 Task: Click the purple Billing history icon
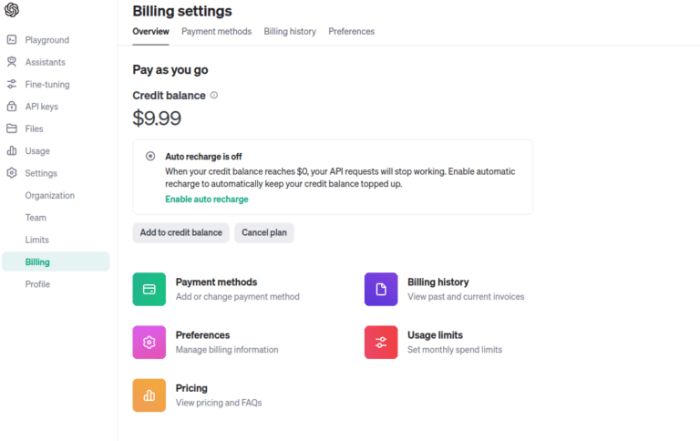[381, 289]
